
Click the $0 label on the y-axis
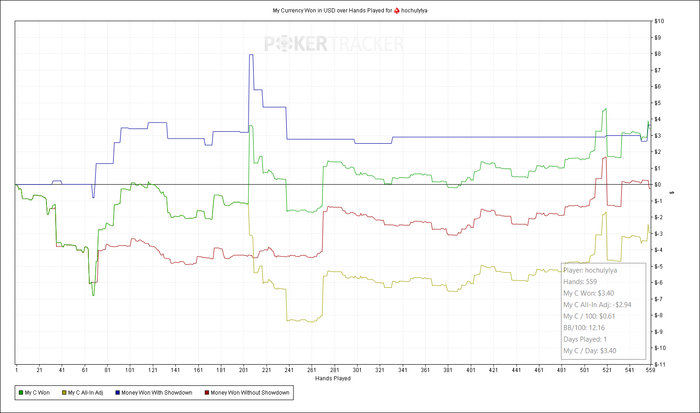point(658,184)
